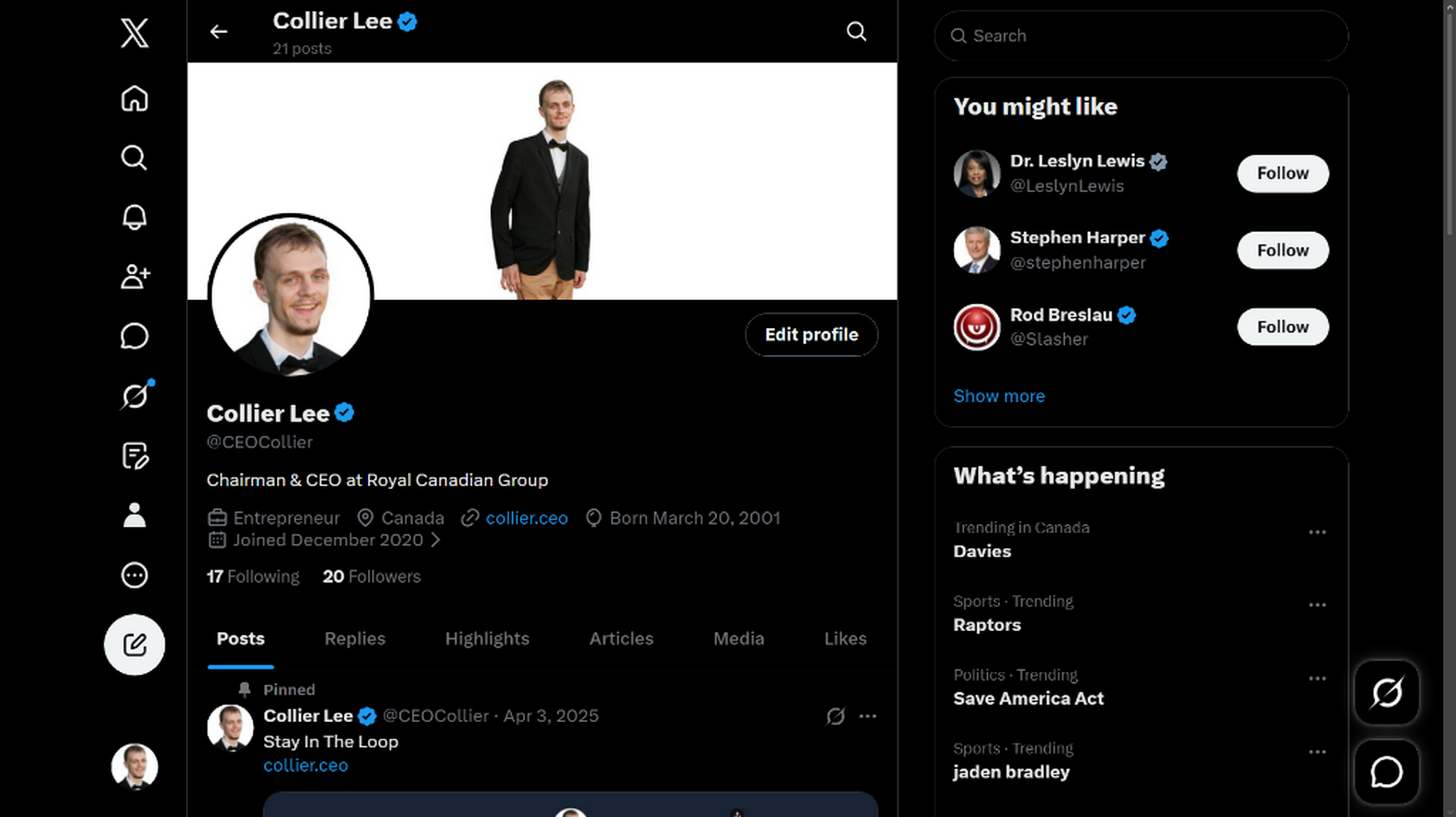Open Follow people icon in sidebar

[134, 277]
